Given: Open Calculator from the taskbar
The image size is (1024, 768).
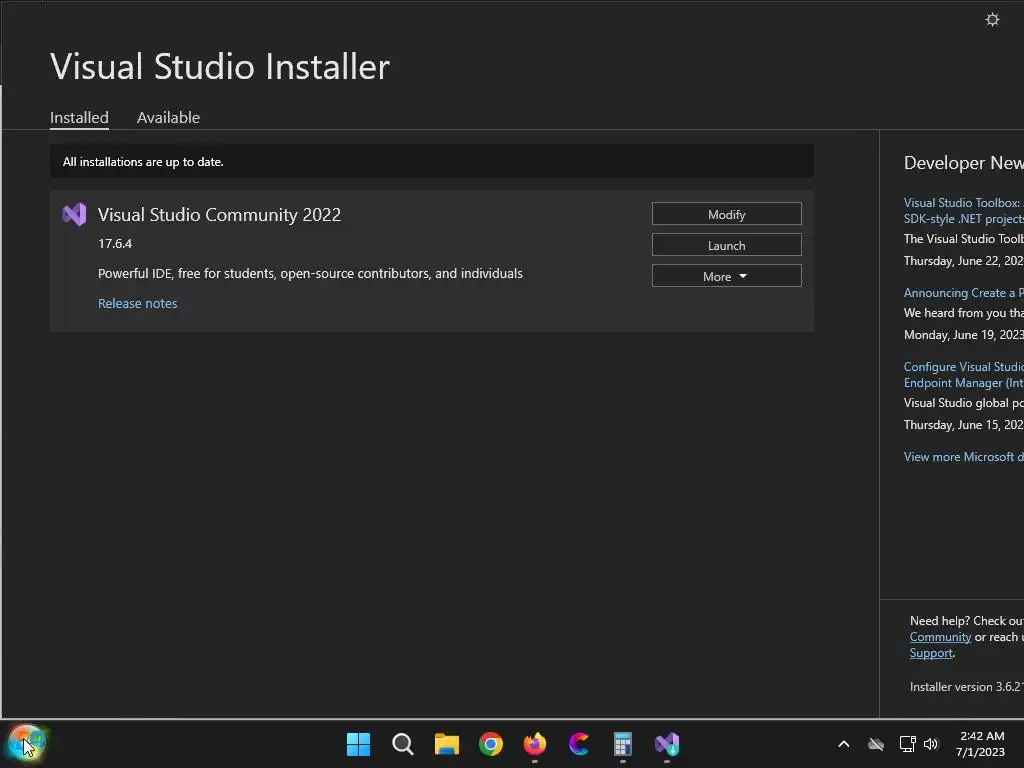Looking at the screenshot, I should [623, 744].
